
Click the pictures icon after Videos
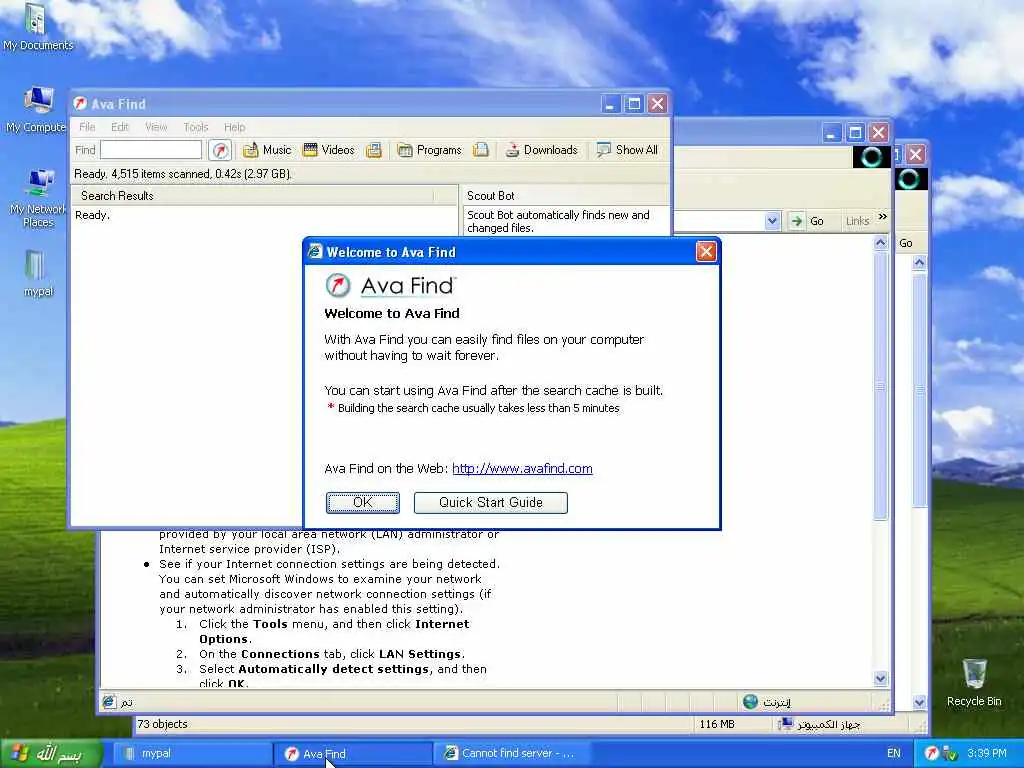coord(374,150)
